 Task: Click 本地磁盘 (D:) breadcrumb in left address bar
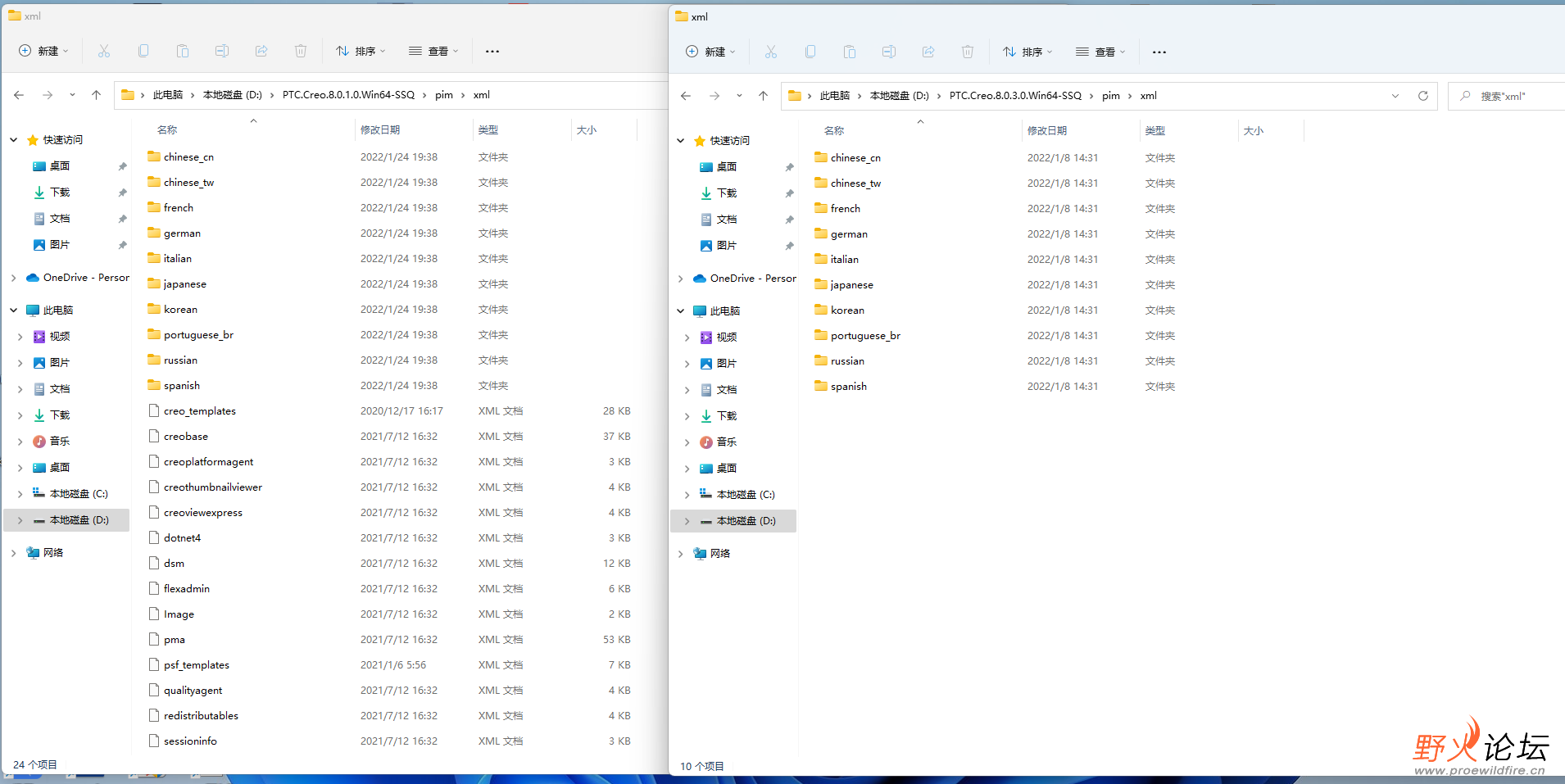coord(233,95)
